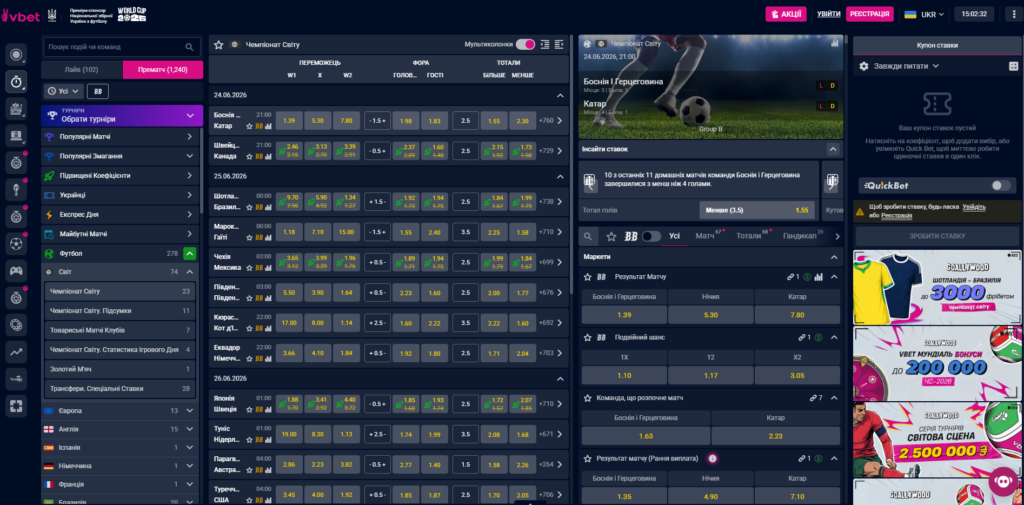Open bet slip settings gear
Image resolution: width=1024 pixels, height=505 pixels.
click(x=864, y=66)
